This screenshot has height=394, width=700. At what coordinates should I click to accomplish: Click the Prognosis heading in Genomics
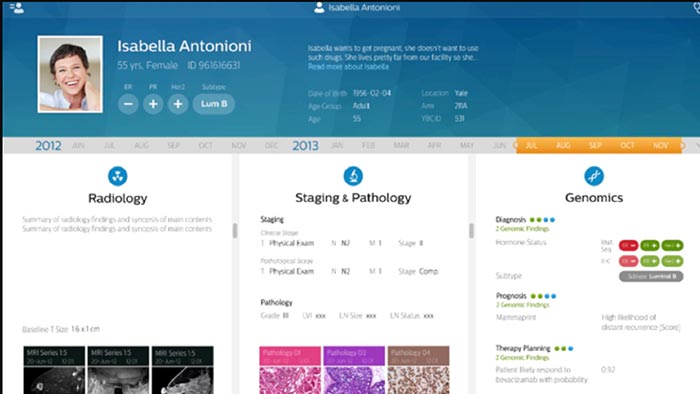pyautogui.click(x=511, y=296)
